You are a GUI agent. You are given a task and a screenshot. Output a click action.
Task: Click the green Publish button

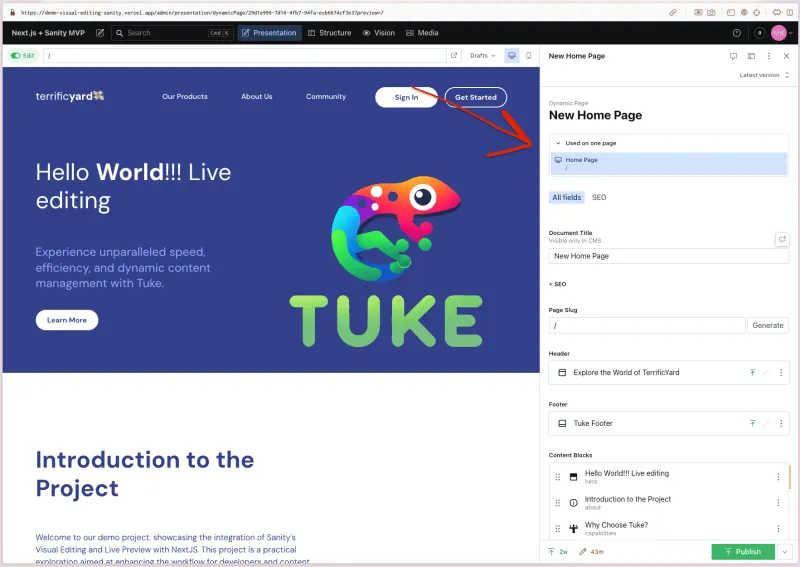pos(742,551)
